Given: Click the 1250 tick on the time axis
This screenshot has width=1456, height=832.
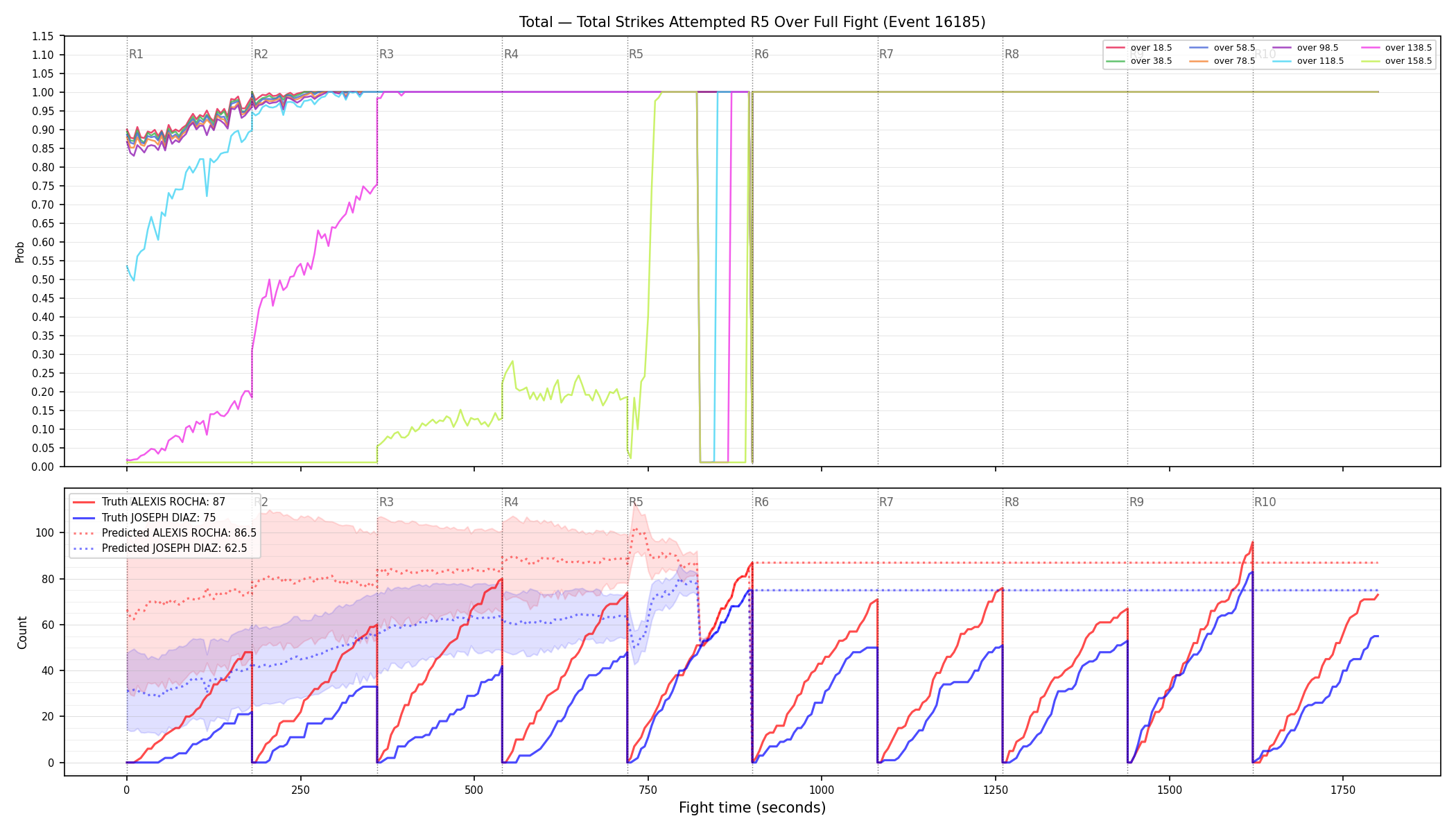Looking at the screenshot, I should 996,790.
